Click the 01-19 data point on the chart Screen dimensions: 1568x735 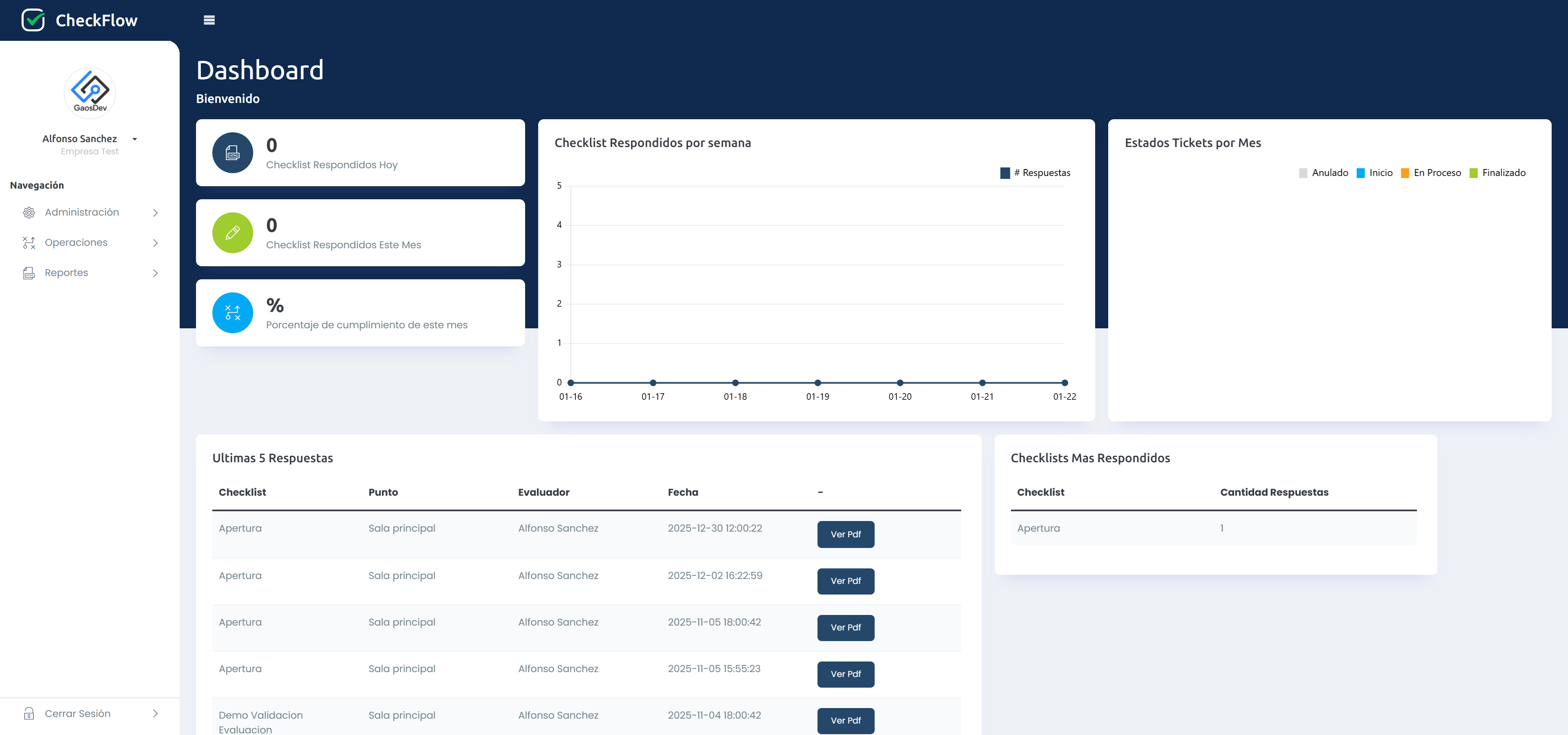click(x=817, y=383)
